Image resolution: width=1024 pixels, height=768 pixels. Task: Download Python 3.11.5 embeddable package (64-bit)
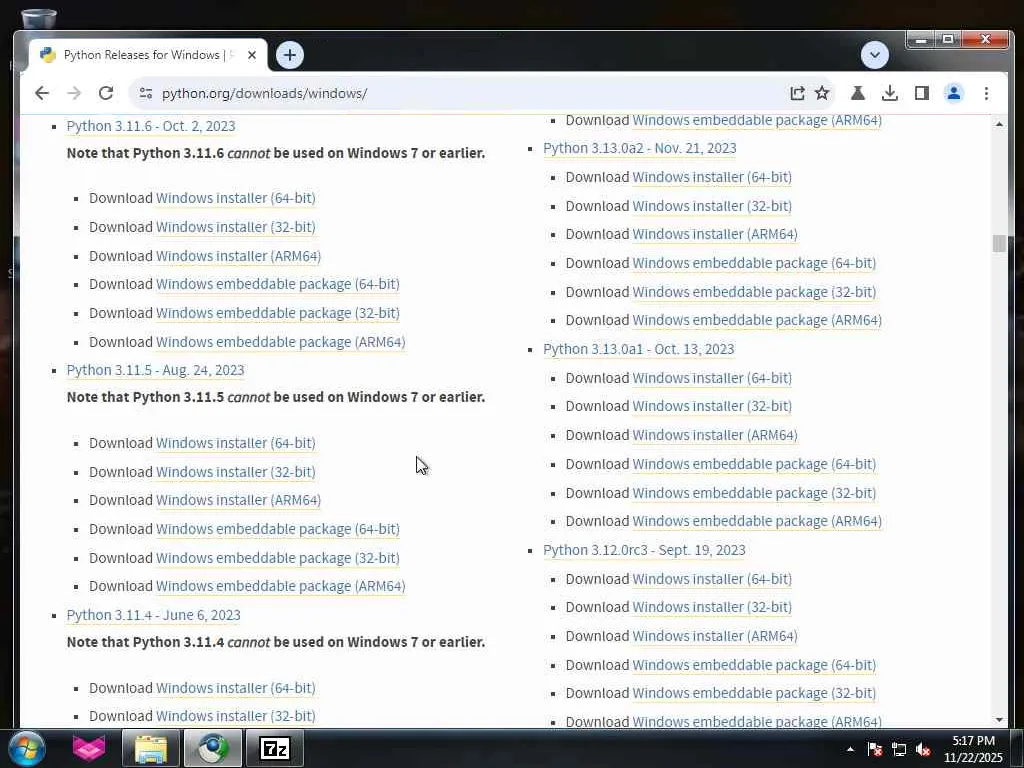coord(278,530)
